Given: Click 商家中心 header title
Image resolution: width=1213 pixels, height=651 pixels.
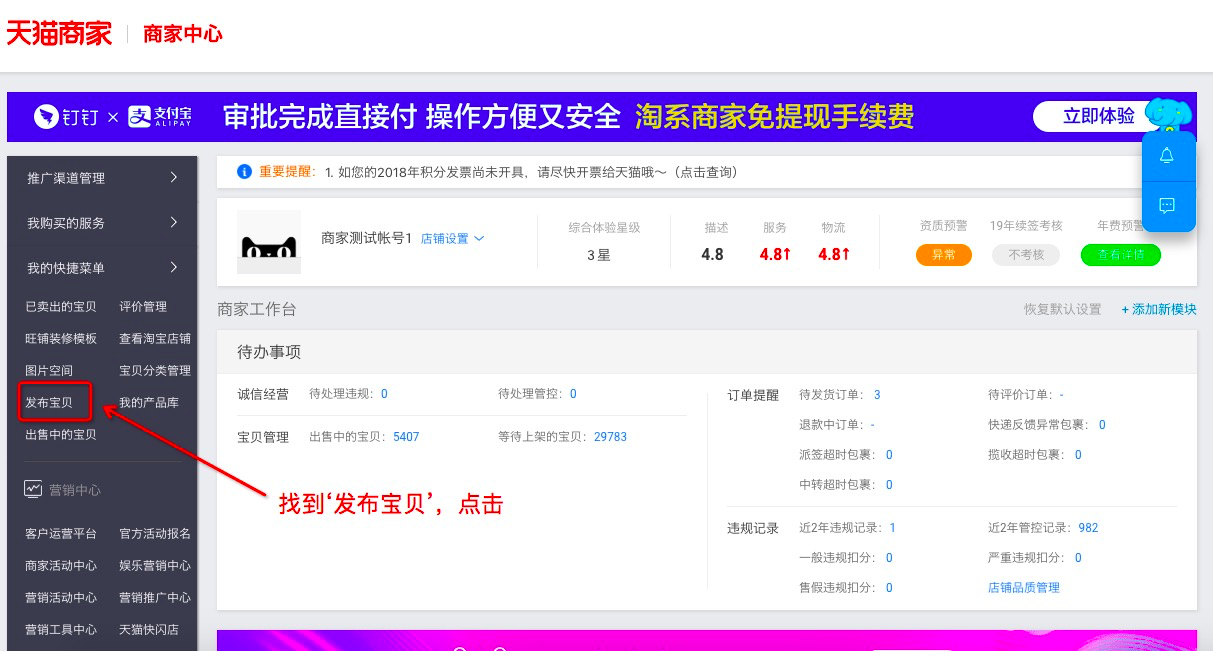Looking at the screenshot, I should click(183, 34).
